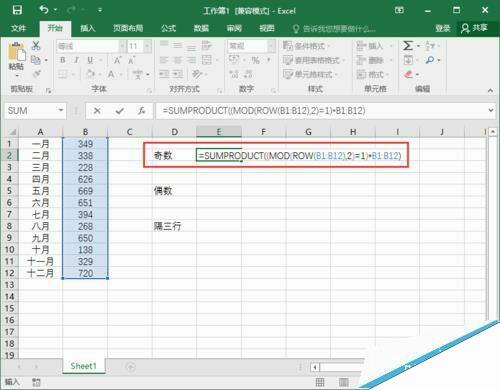The width and height of the screenshot is (500, 390).
Task: Open the Conditional Formatting dropdown
Action: click(307, 46)
